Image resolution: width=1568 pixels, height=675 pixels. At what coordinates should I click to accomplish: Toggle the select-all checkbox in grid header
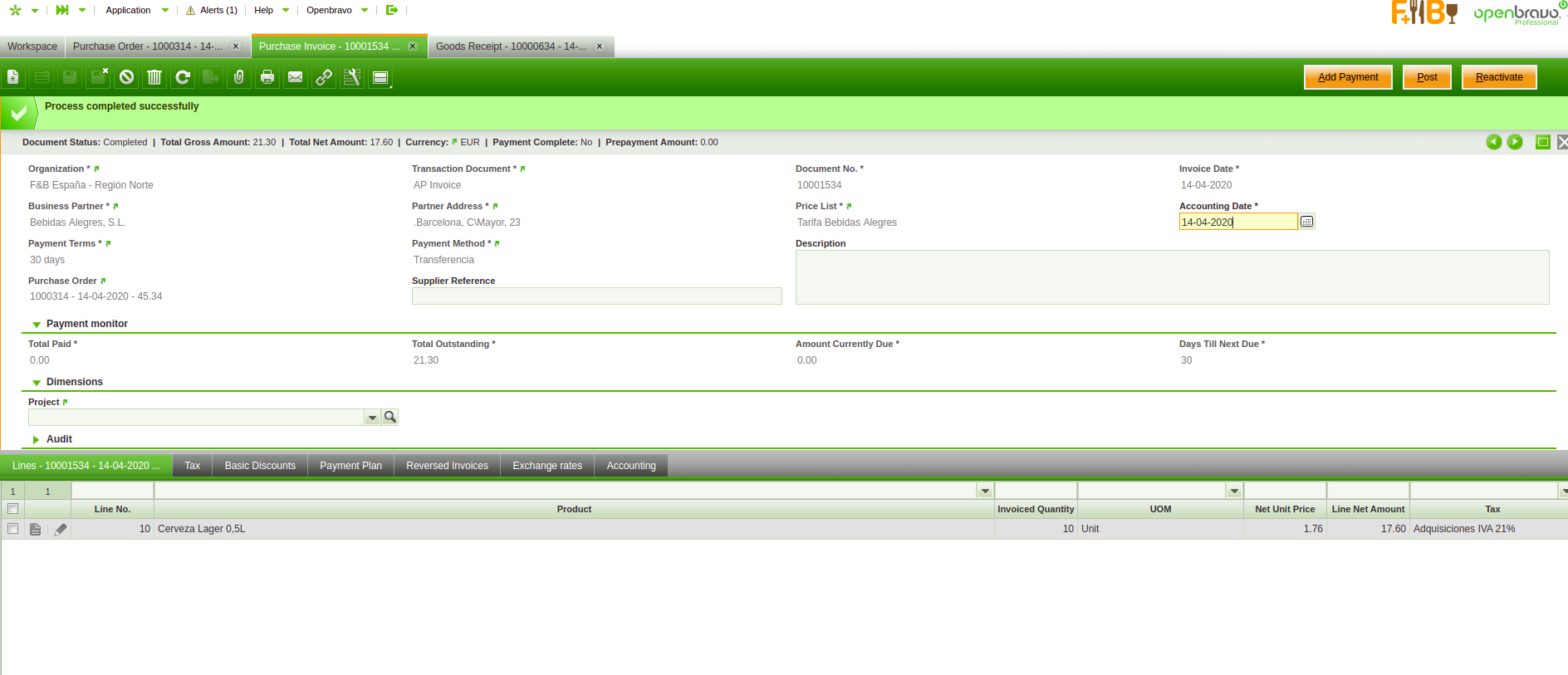[x=12, y=509]
